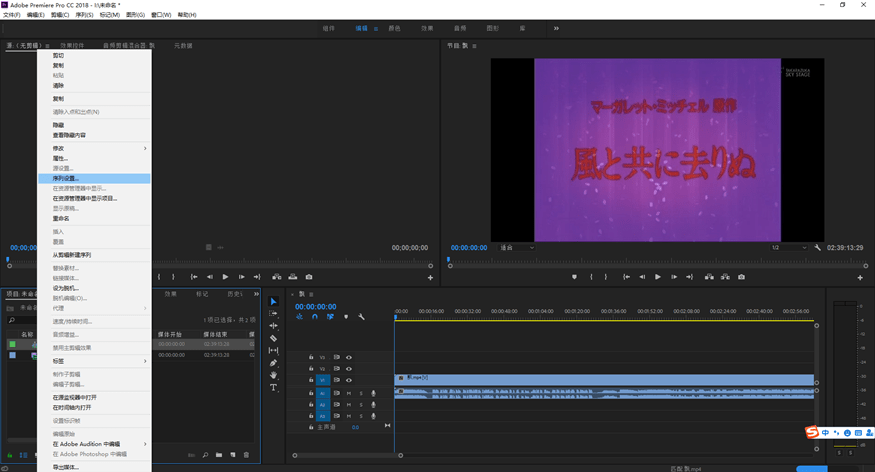Open timeline wrench display settings

click(361, 317)
